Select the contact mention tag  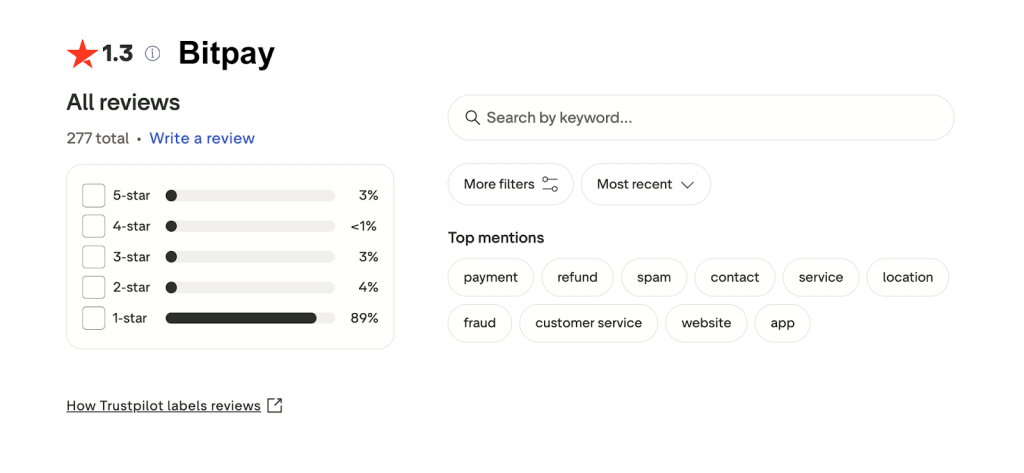point(735,278)
